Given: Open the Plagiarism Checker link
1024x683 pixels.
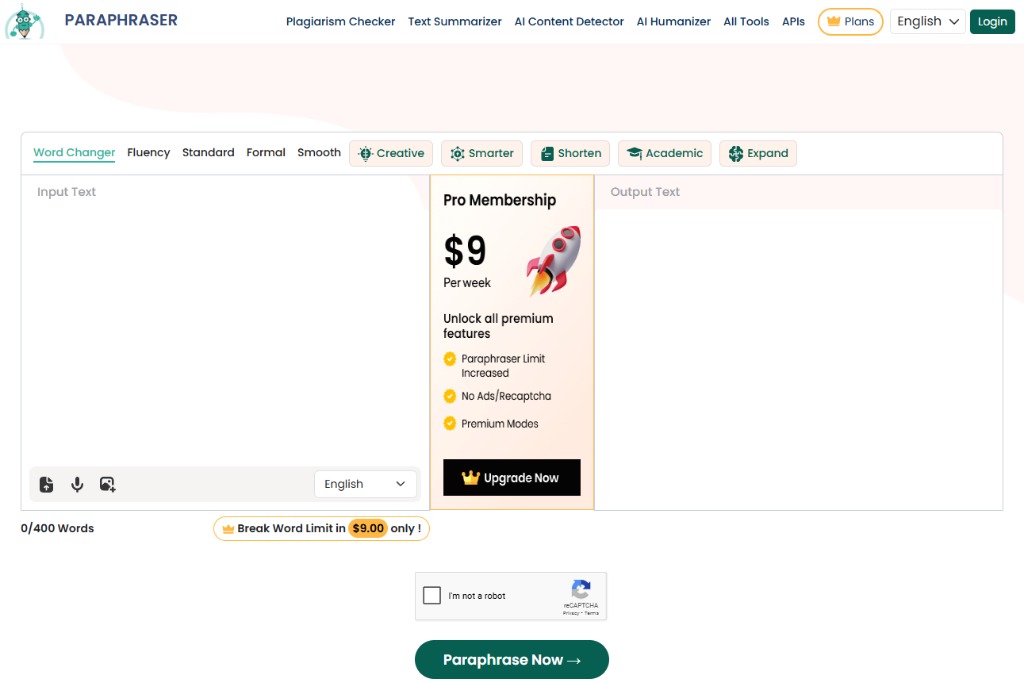Looking at the screenshot, I should pos(340,21).
